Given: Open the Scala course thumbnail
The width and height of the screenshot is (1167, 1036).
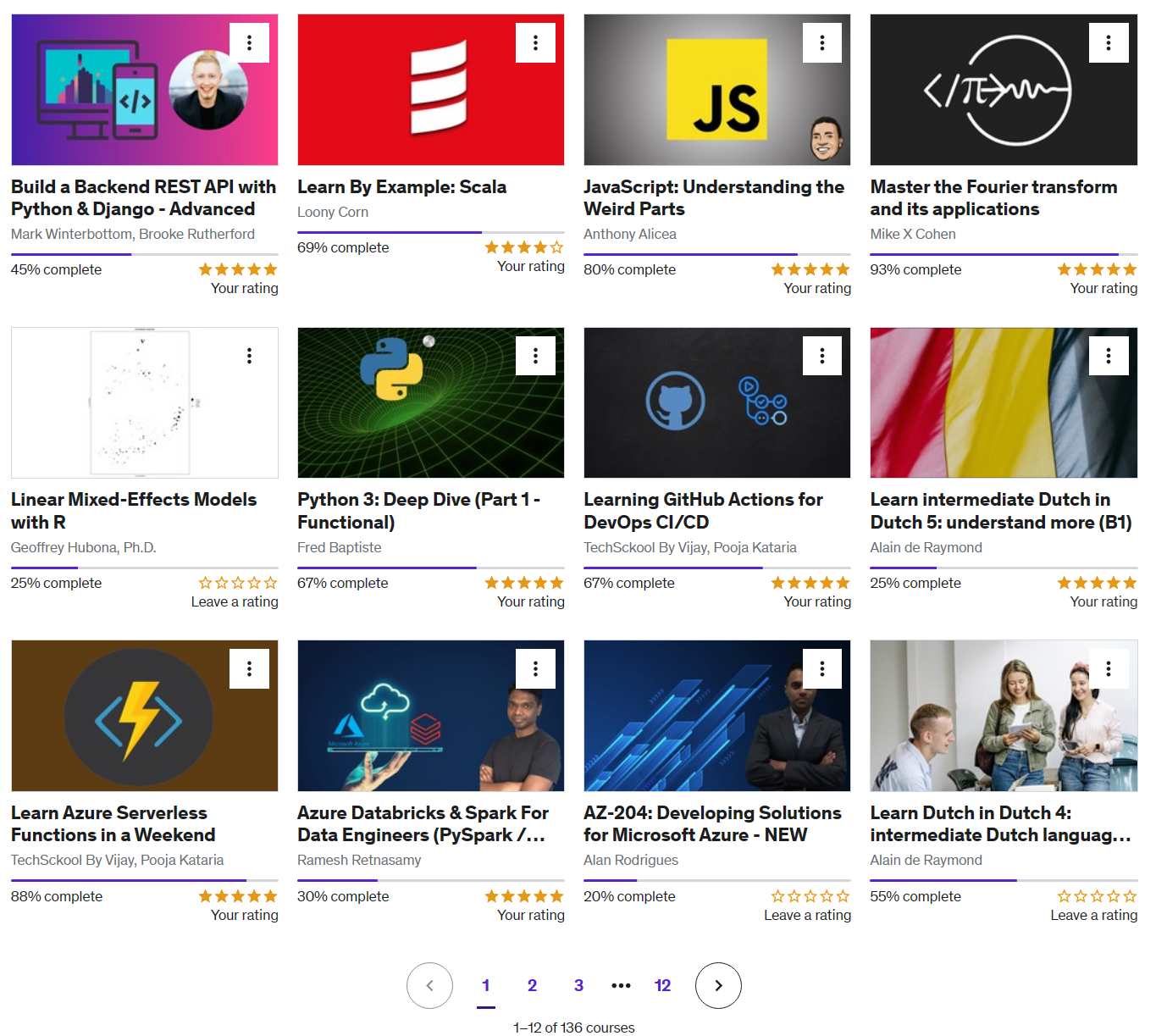Looking at the screenshot, I should [x=431, y=90].
